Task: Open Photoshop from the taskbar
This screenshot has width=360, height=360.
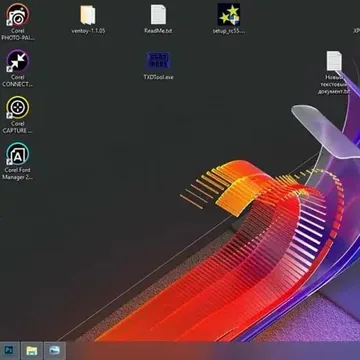Action: coord(10,350)
